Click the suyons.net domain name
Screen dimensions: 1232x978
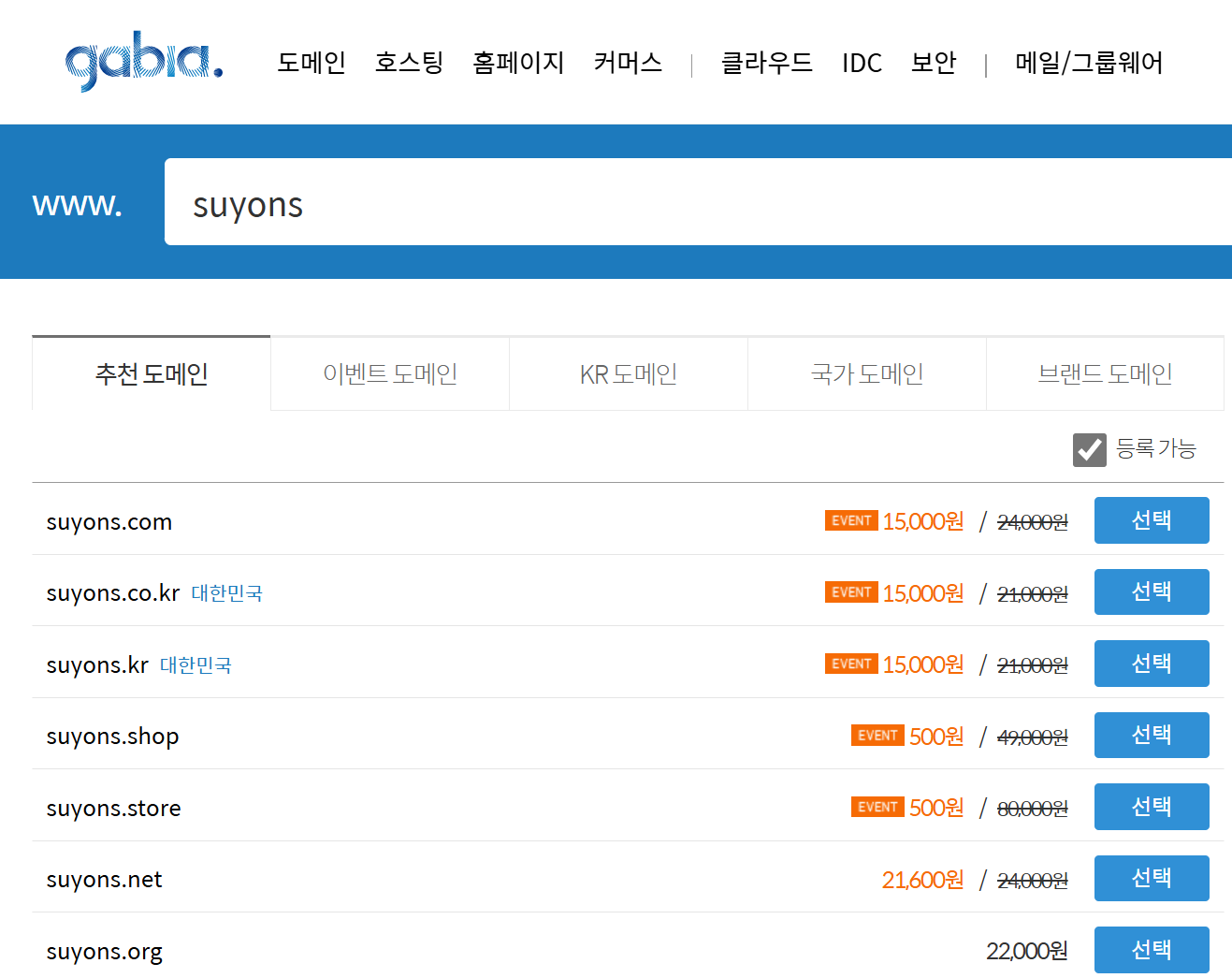(104, 880)
